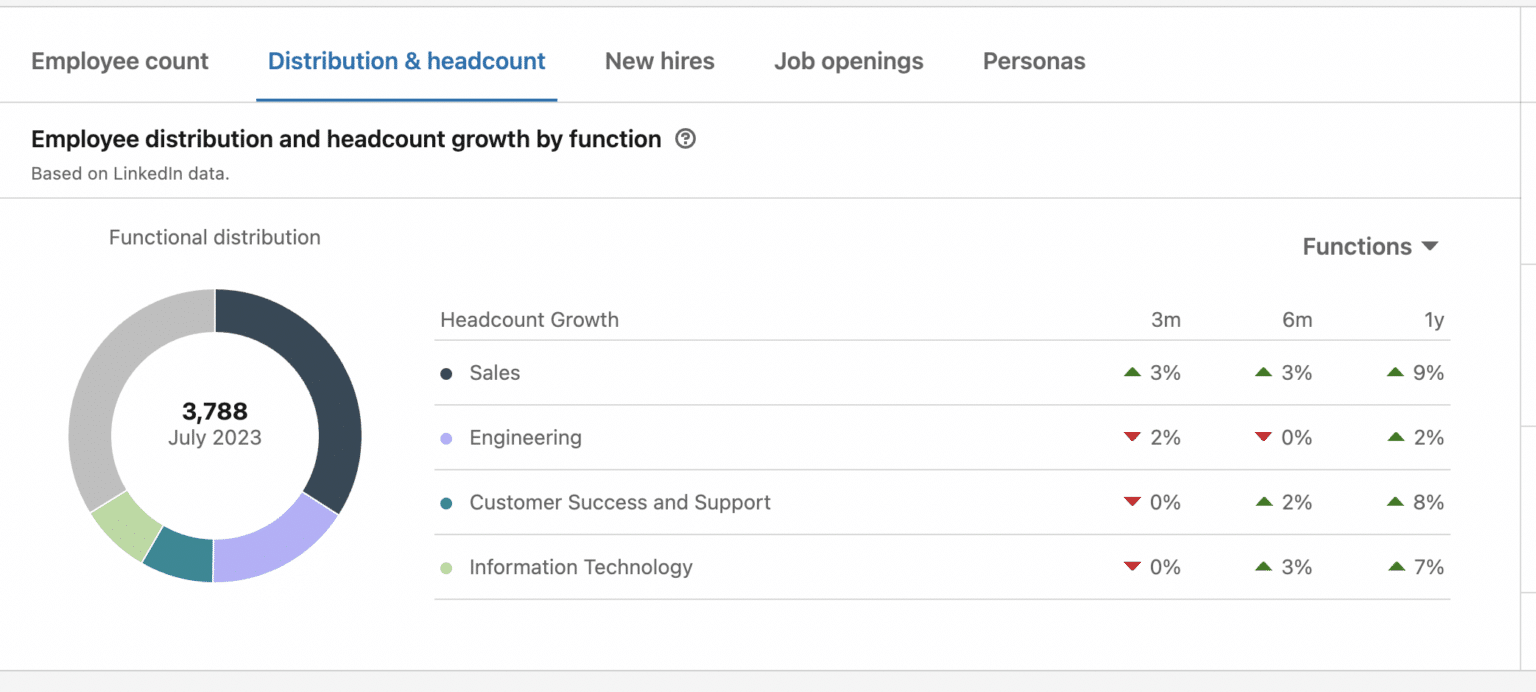
Task: Select the Customer Success and Support row label
Action: [x=620, y=502]
